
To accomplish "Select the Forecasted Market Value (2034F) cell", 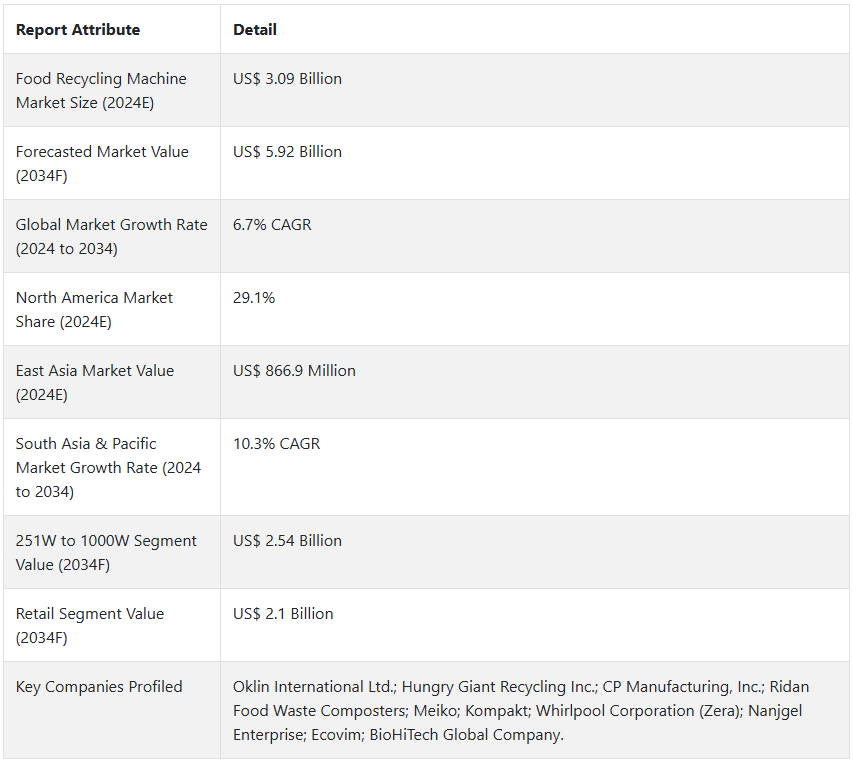I will (102, 164).
